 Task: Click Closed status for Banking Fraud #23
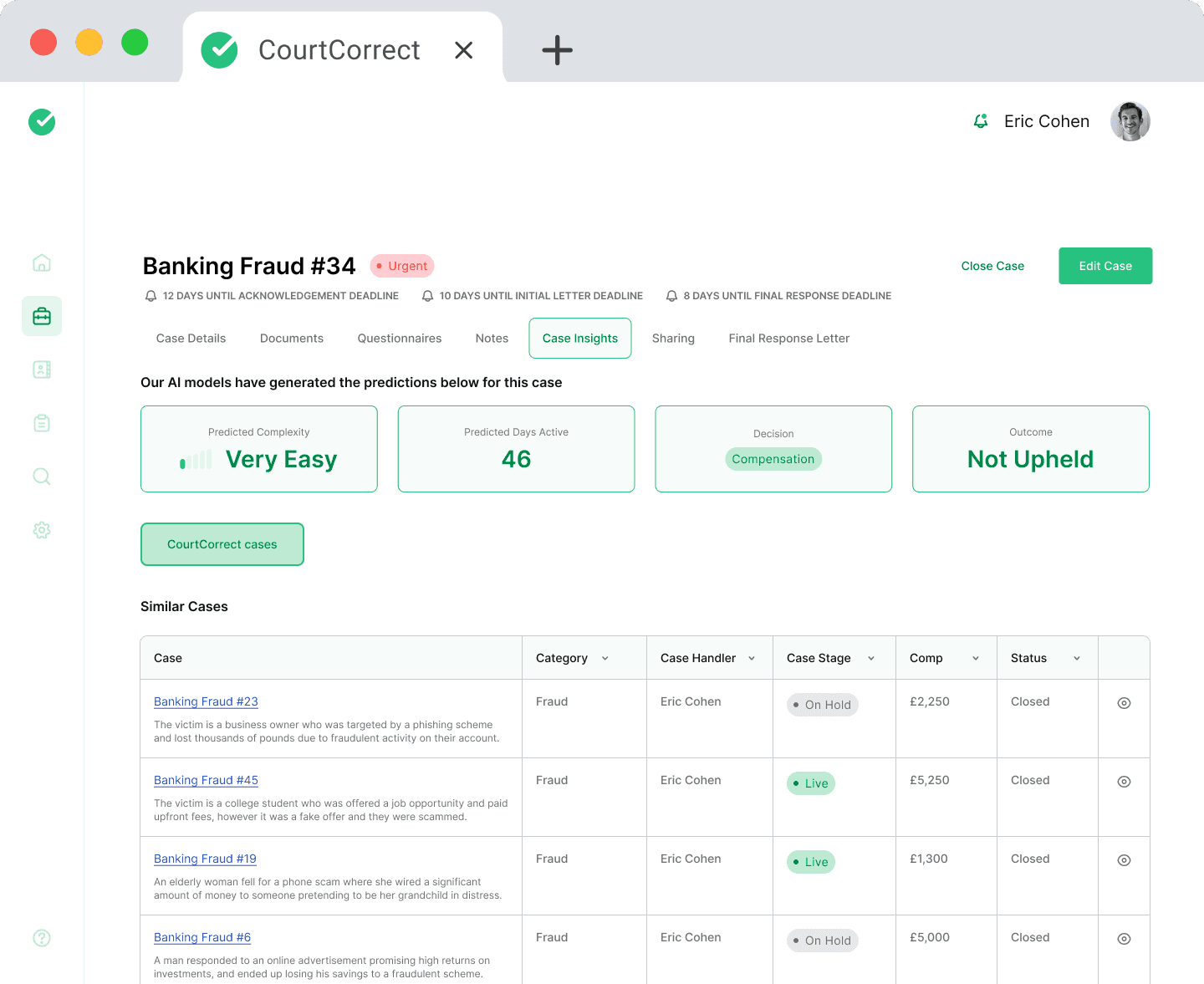click(x=1030, y=702)
